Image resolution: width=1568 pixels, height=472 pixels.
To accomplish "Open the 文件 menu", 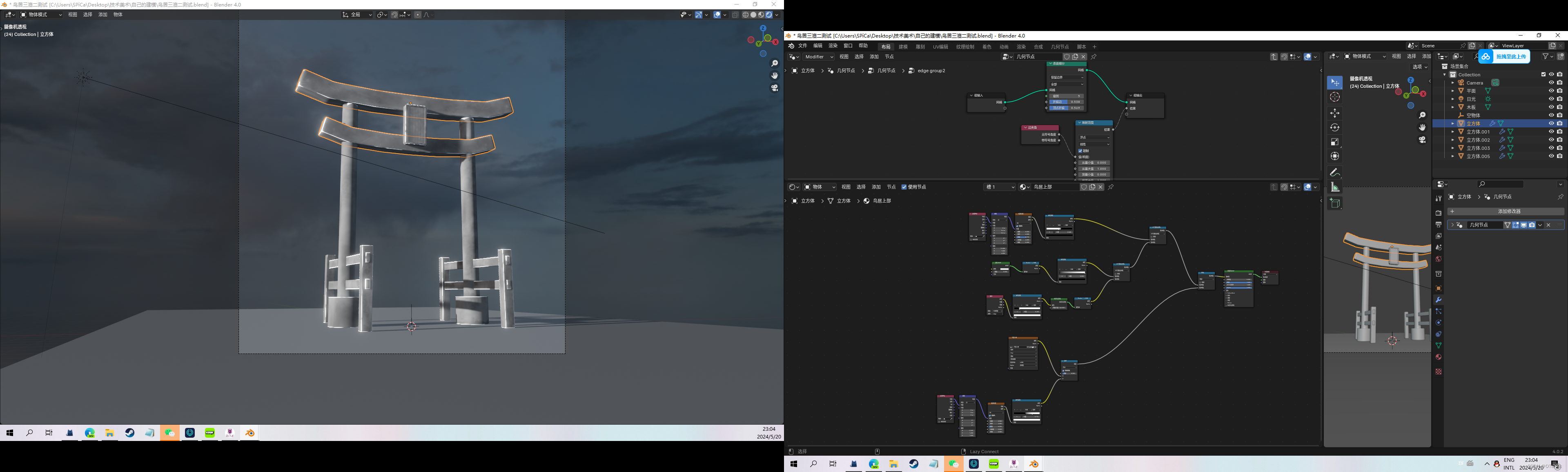I will coord(802,46).
